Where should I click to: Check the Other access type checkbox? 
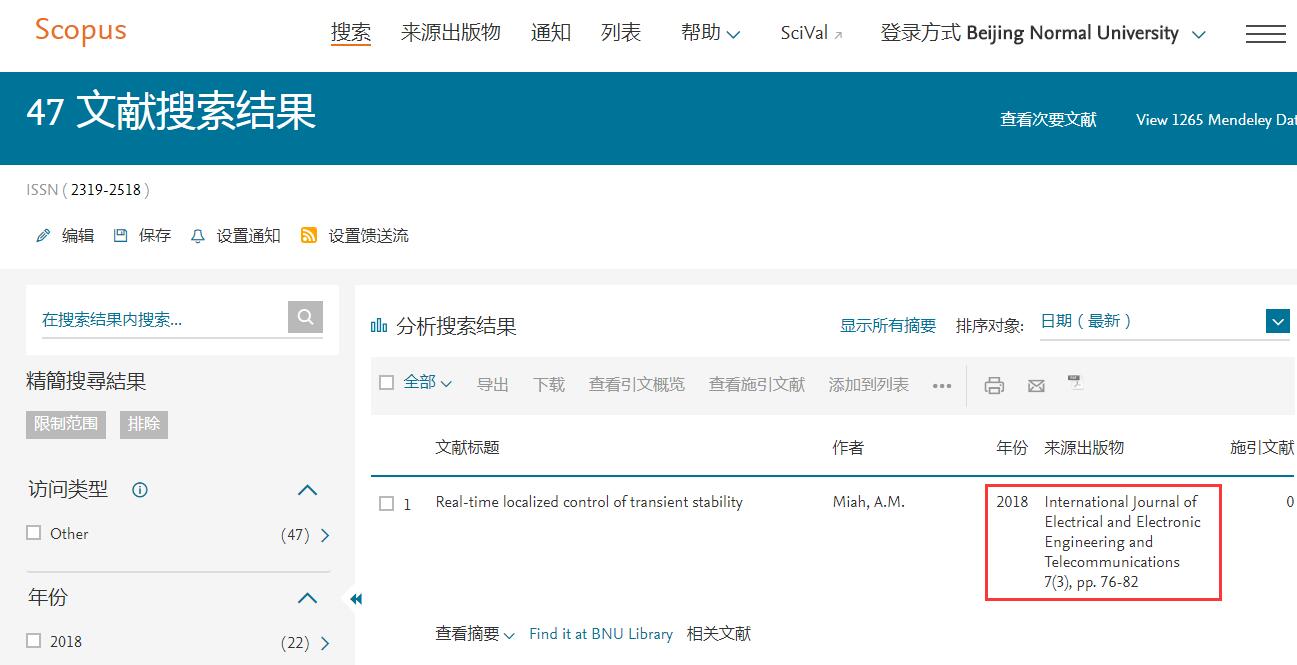[x=34, y=533]
